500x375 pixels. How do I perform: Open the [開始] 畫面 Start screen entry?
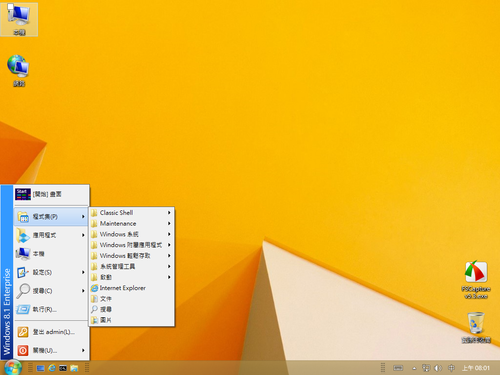point(51,194)
